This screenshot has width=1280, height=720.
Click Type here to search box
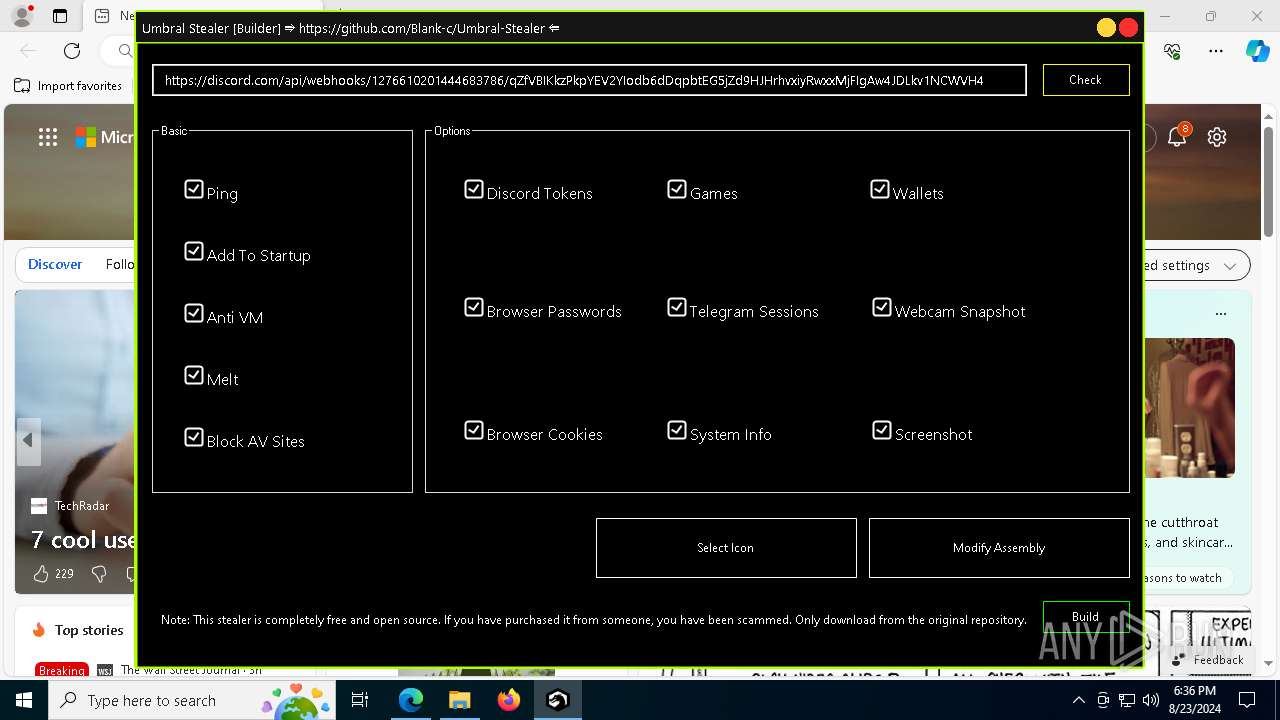pos(190,700)
